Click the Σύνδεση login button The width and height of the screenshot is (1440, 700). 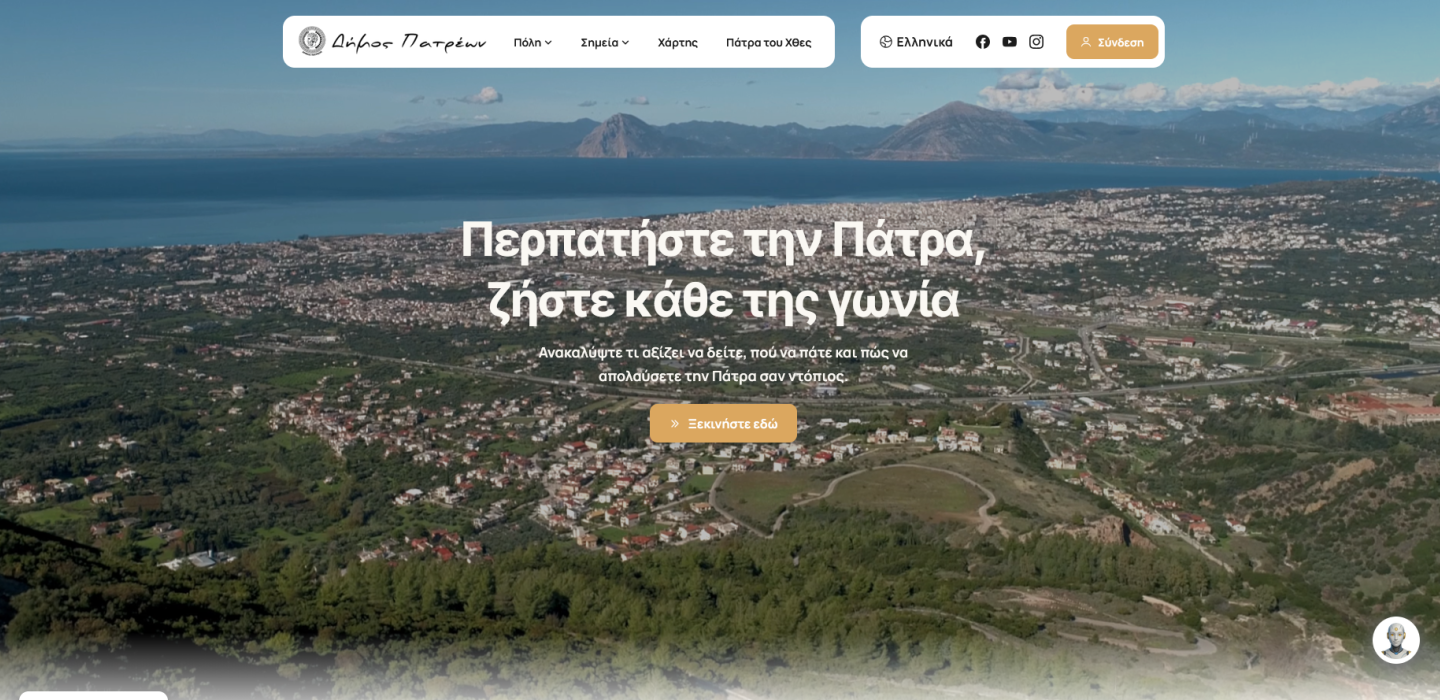(1112, 42)
